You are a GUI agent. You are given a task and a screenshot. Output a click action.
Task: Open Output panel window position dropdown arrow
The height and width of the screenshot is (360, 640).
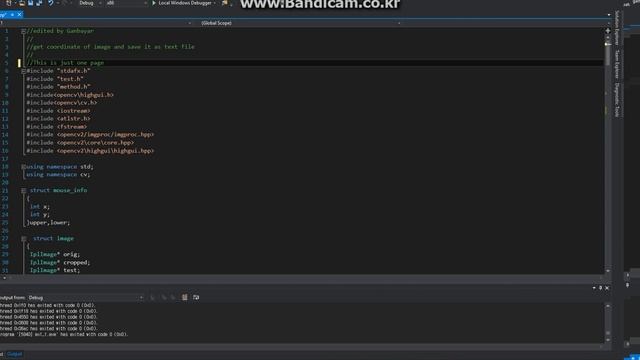(x=594, y=288)
